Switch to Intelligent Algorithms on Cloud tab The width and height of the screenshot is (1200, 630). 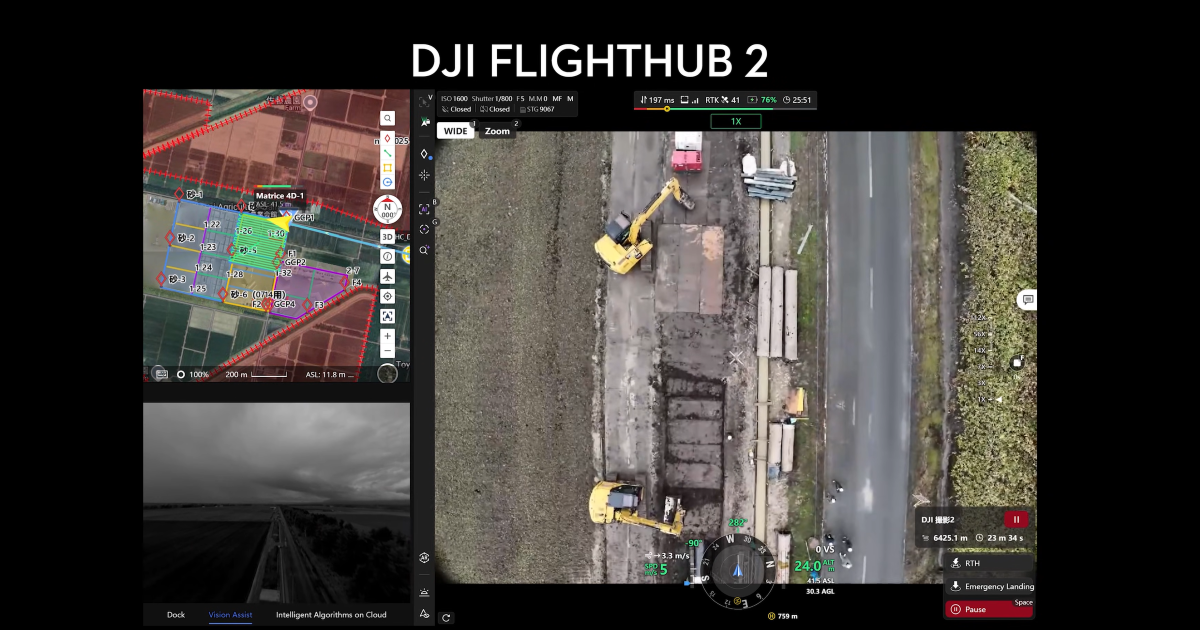coord(331,615)
